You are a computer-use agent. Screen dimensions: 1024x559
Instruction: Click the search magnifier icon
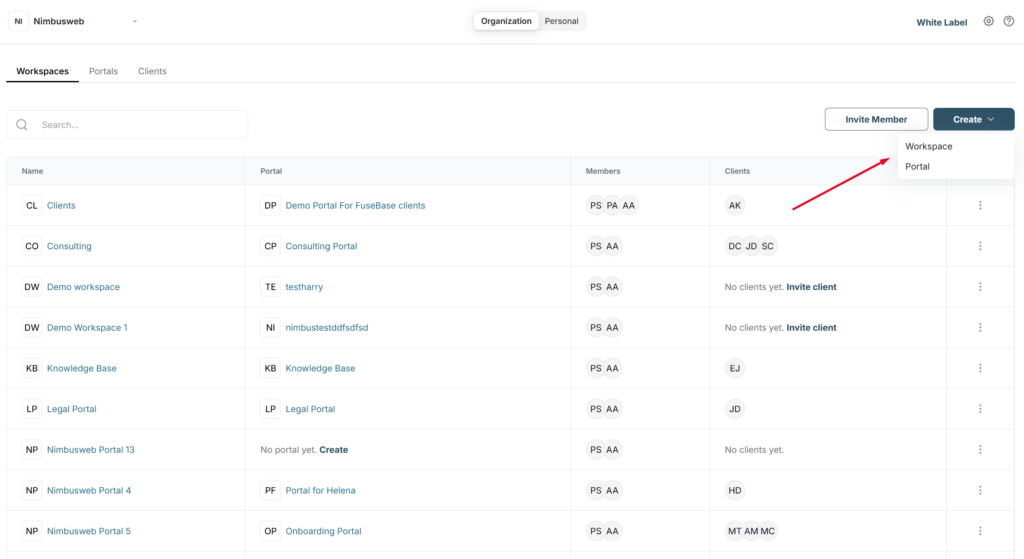pos(22,125)
